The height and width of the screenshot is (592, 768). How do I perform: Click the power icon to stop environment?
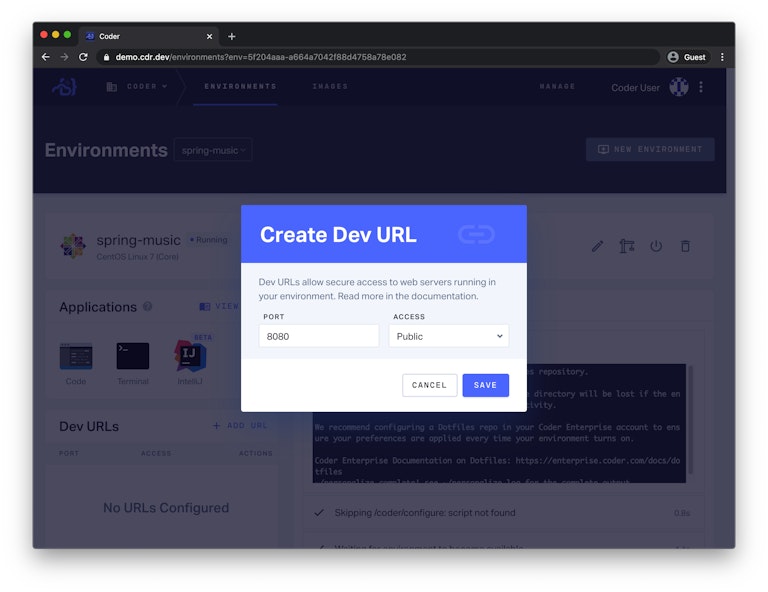point(656,246)
